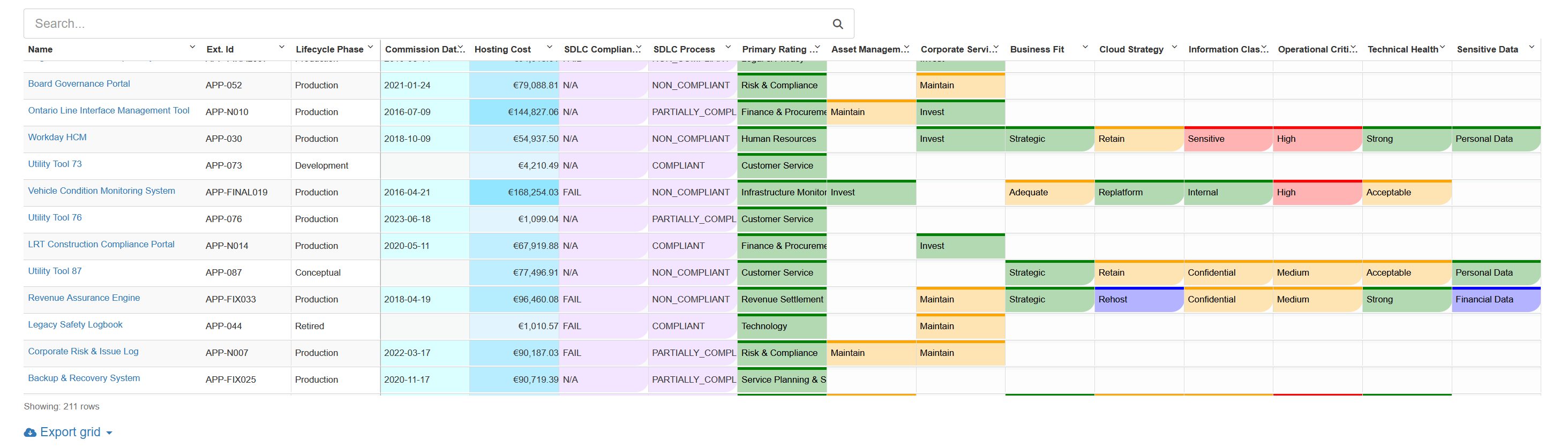This screenshot has width=1568, height=448.
Task: Open Utility Tool 87 link
Action: click(55, 271)
